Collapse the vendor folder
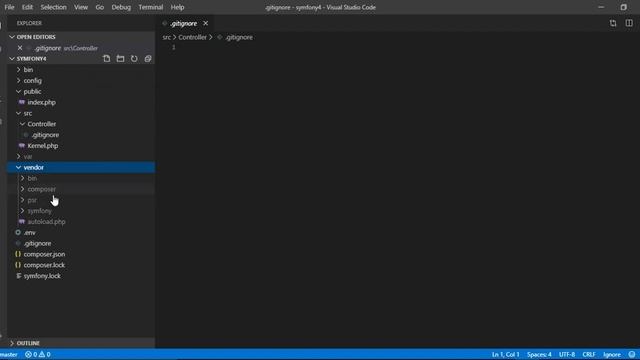 [x=81, y=167]
